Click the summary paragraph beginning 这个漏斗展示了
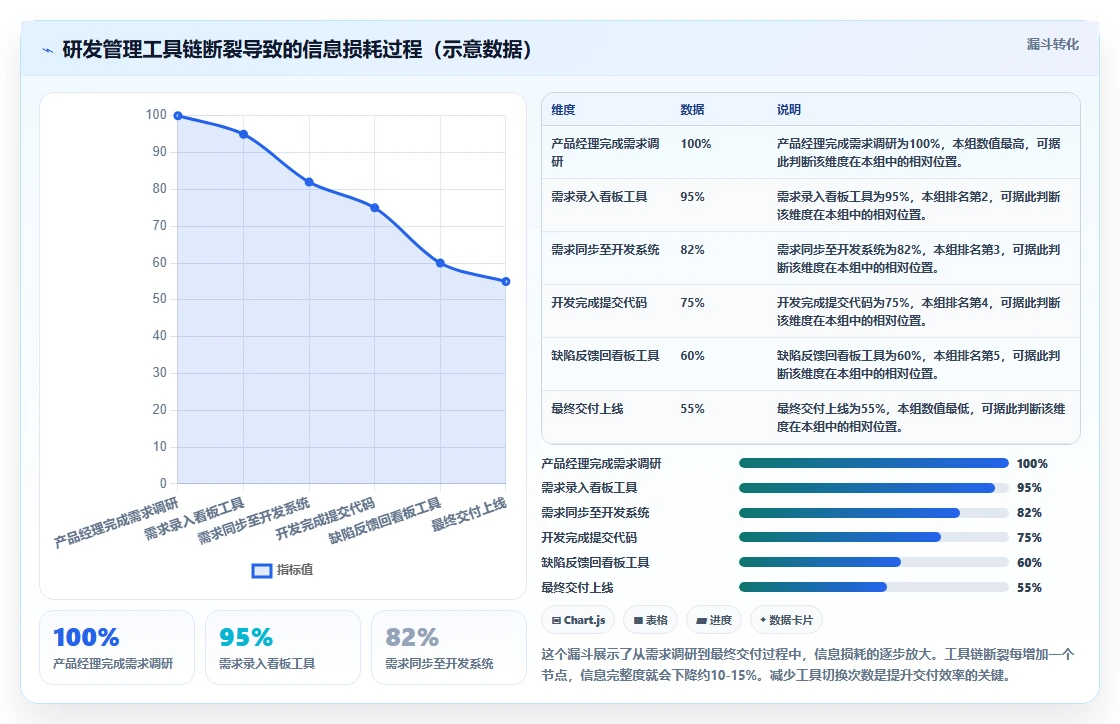Screen dimensions: 1120x724 click(807, 665)
